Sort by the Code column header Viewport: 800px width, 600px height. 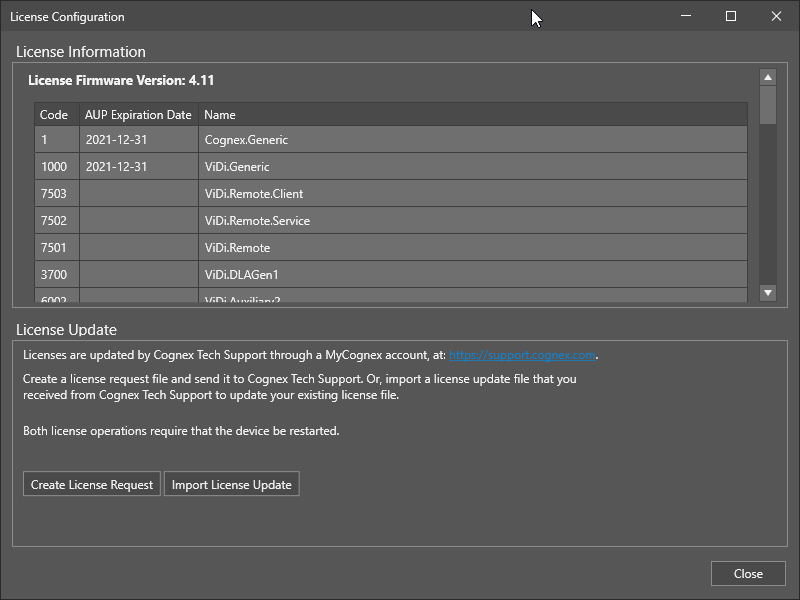(x=56, y=115)
